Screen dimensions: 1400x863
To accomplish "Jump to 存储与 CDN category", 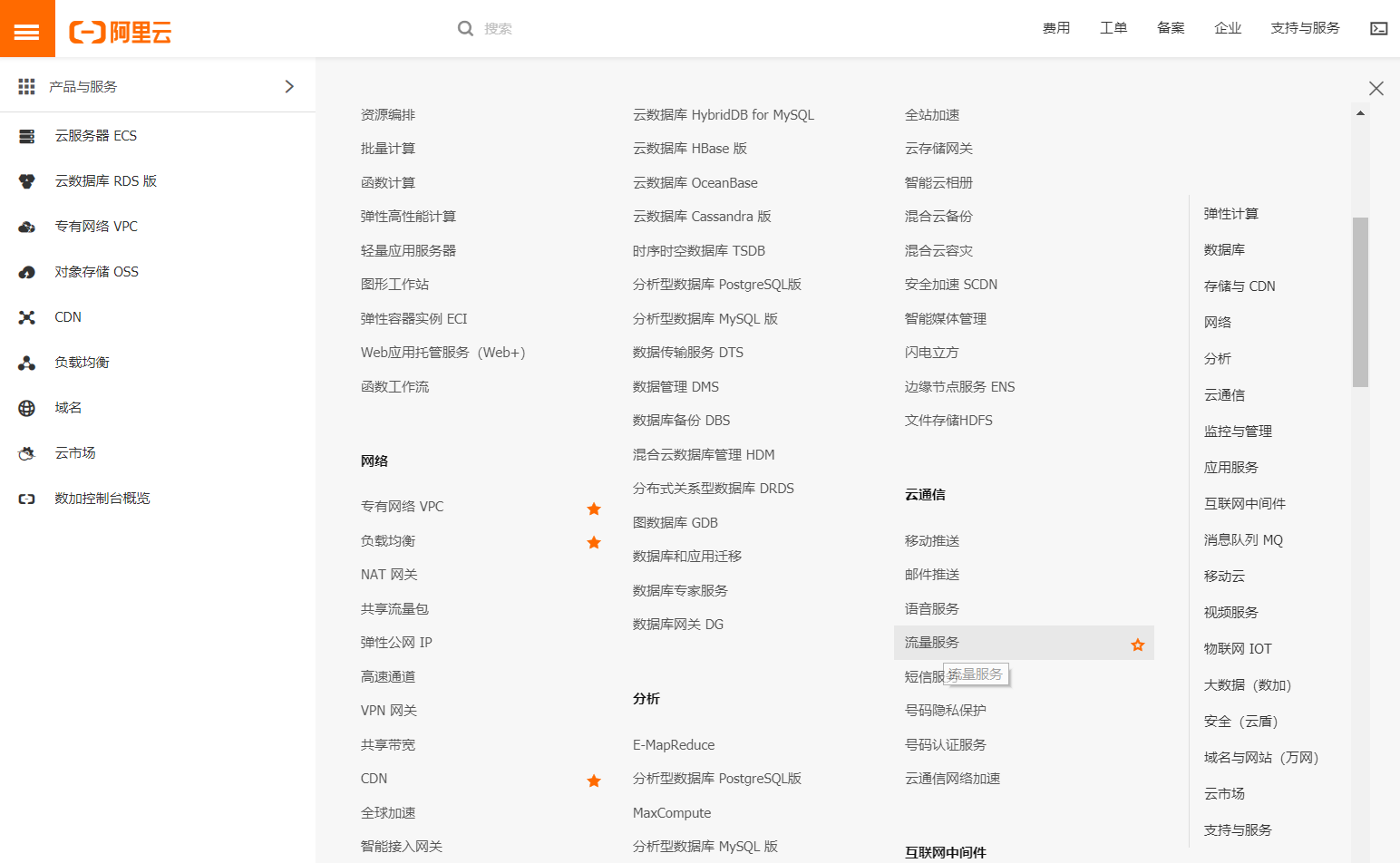I will pos(1240,286).
